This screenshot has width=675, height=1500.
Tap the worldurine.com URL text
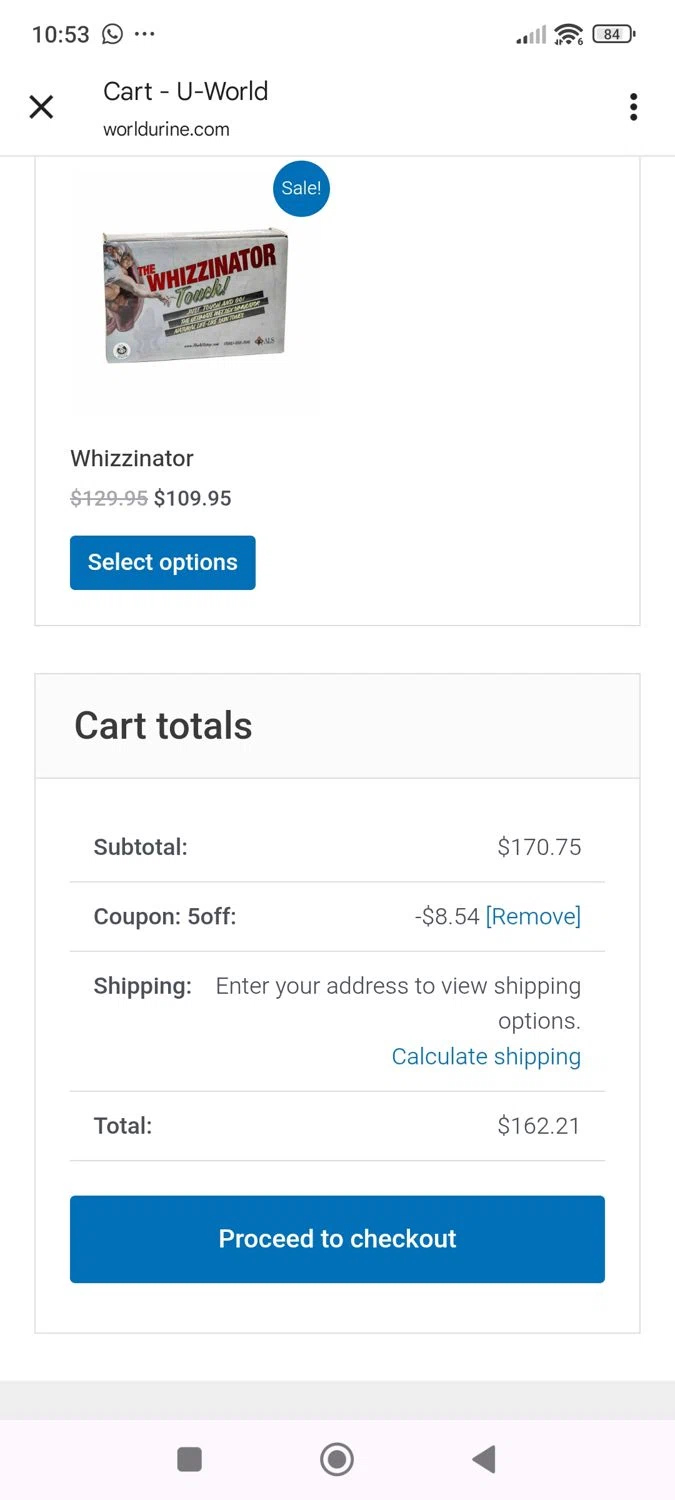166,129
